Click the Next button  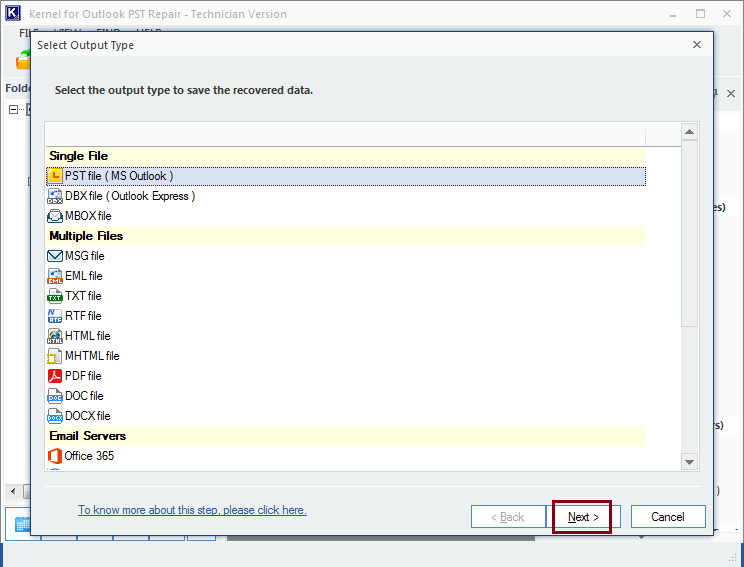point(583,517)
